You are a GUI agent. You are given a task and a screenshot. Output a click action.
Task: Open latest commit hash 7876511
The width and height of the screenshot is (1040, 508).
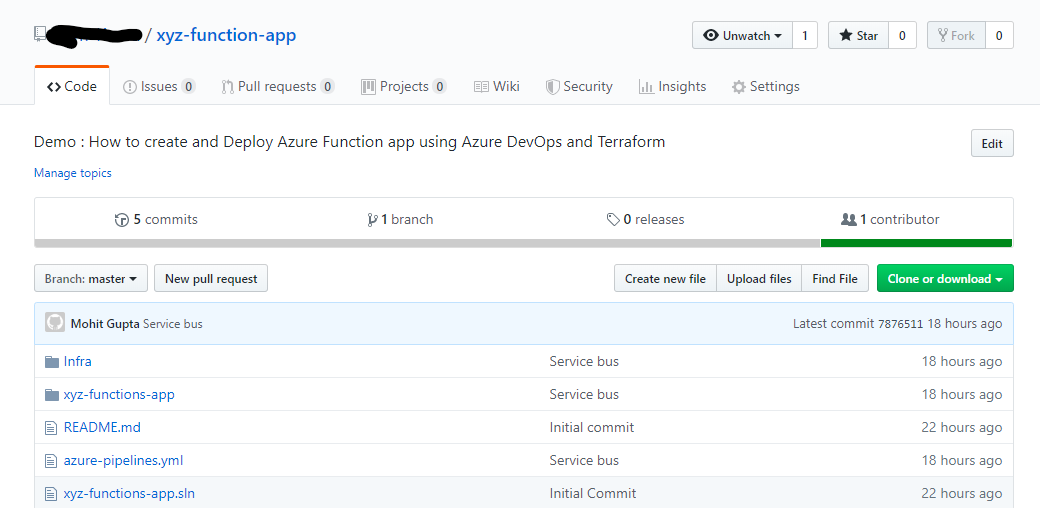point(900,324)
